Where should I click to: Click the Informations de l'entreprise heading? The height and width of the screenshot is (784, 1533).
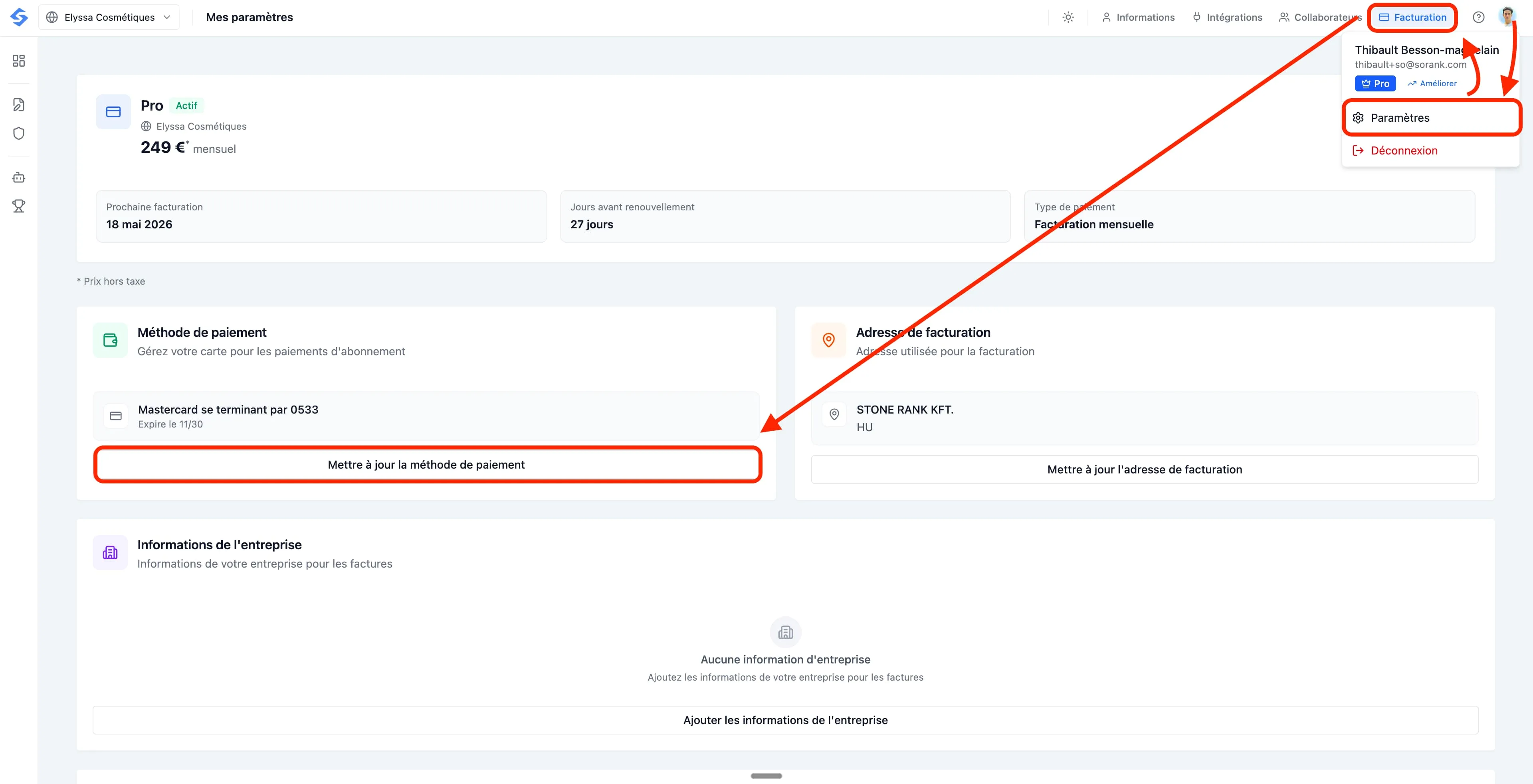pyautogui.click(x=219, y=545)
